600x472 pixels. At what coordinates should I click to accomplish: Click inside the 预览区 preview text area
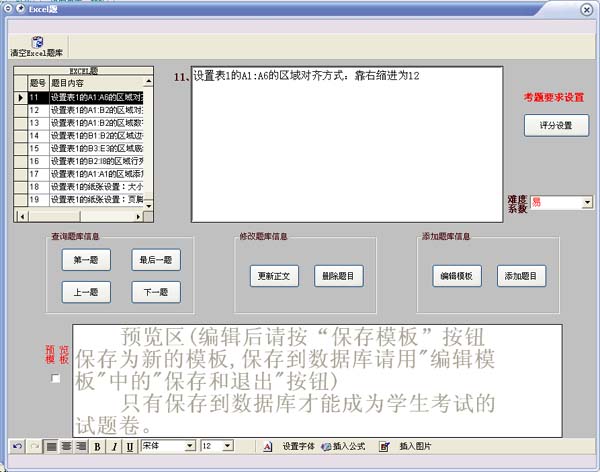[x=317, y=381]
